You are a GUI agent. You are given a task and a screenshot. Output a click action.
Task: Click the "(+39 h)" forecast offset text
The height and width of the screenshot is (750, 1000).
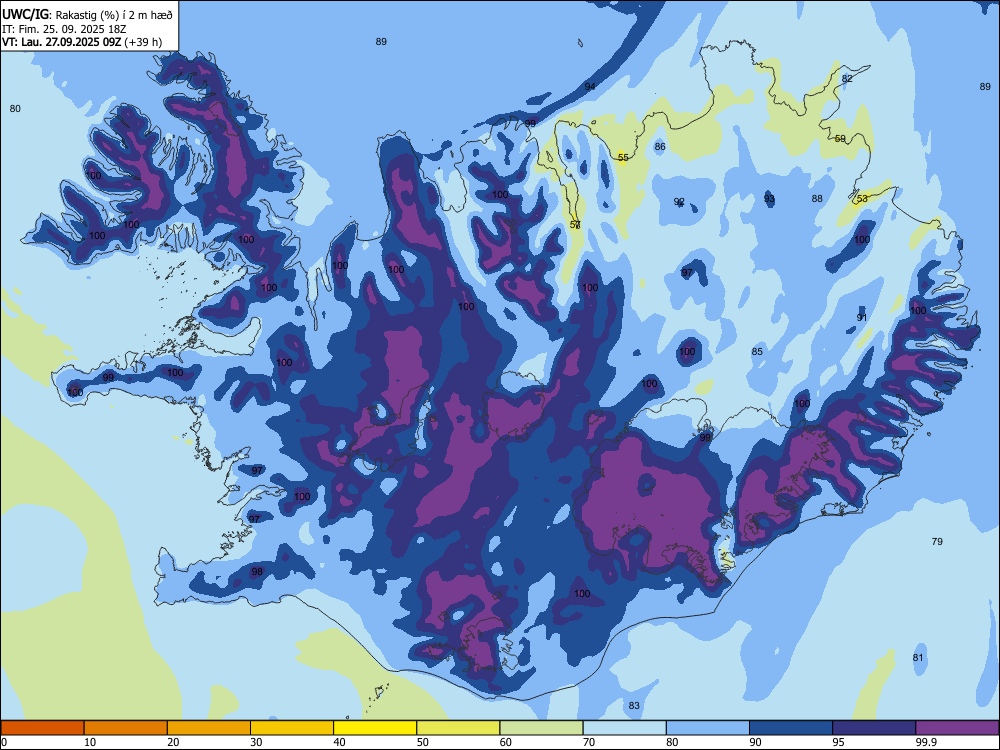143,43
